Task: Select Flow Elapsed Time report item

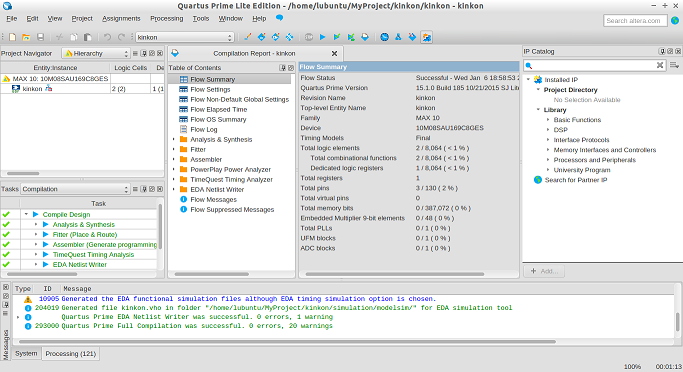Action: click(218, 109)
